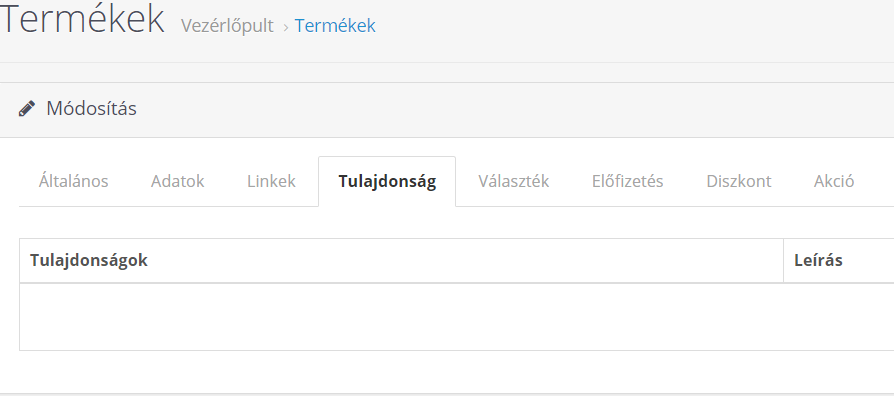This screenshot has height=396, width=894.
Task: Click the active Tulajdonság tab
Action: pyautogui.click(x=387, y=181)
